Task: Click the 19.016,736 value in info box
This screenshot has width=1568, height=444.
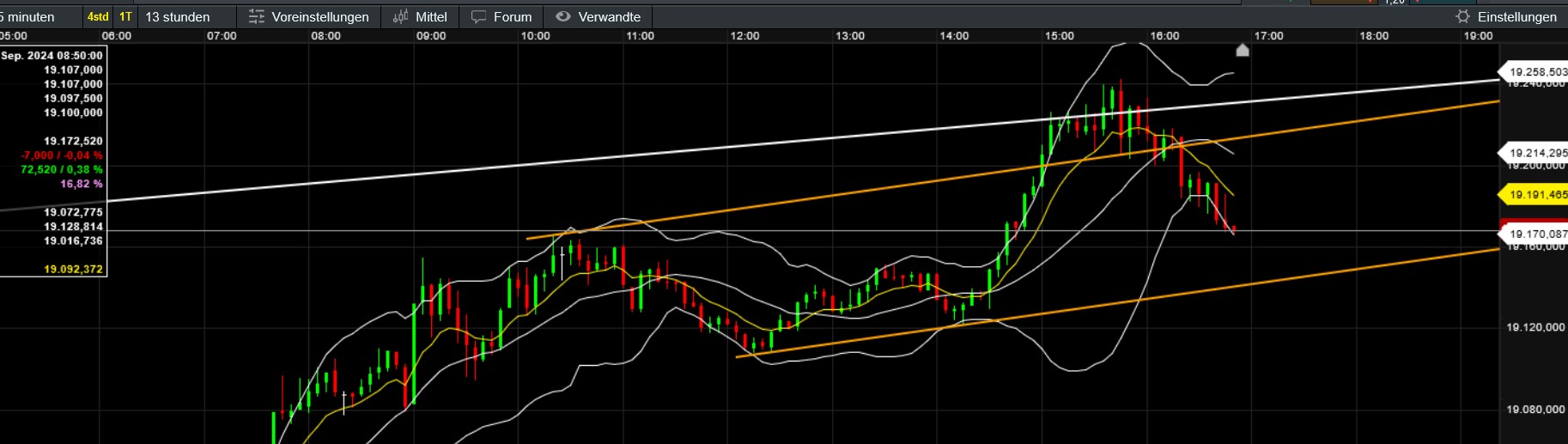Action: [x=73, y=241]
